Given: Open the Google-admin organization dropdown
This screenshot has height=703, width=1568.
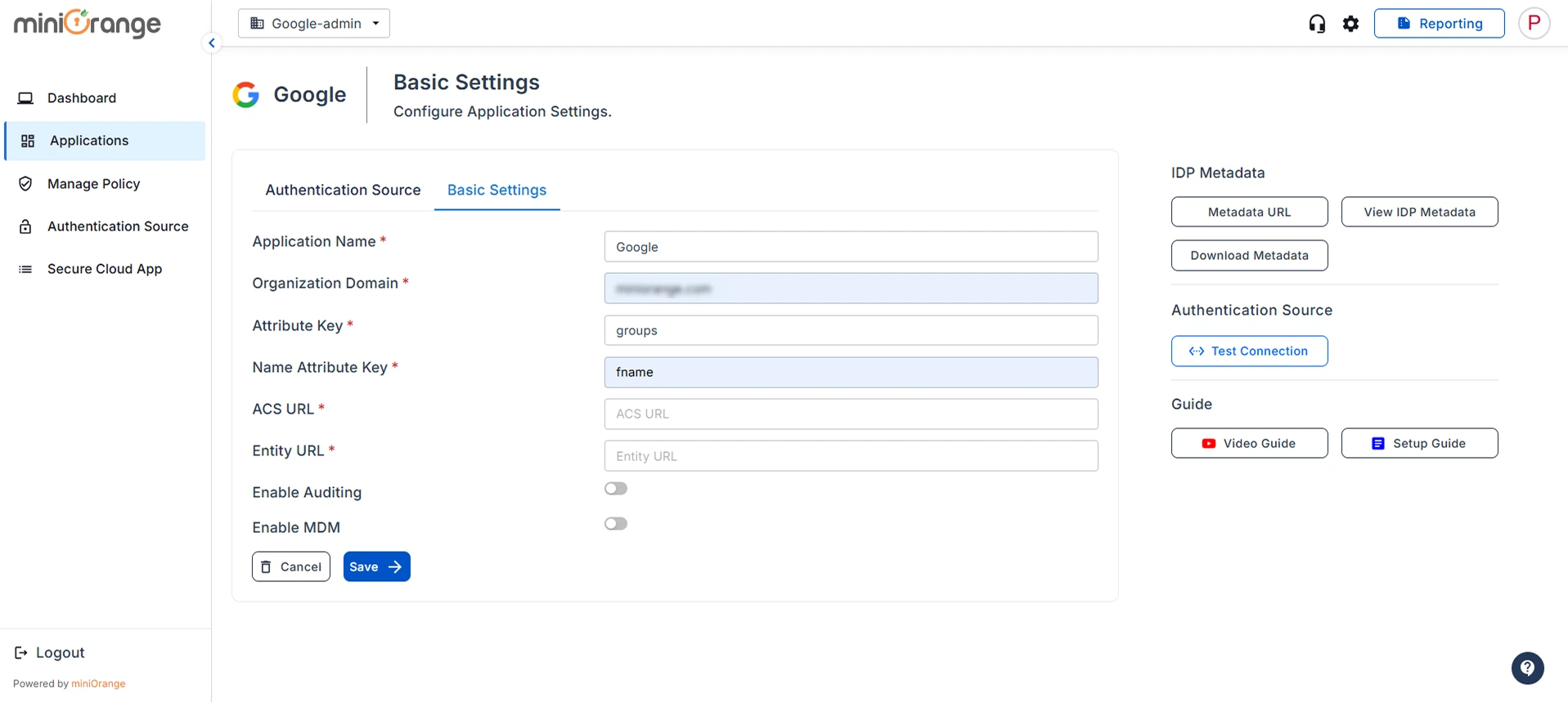Looking at the screenshot, I should coord(314,23).
